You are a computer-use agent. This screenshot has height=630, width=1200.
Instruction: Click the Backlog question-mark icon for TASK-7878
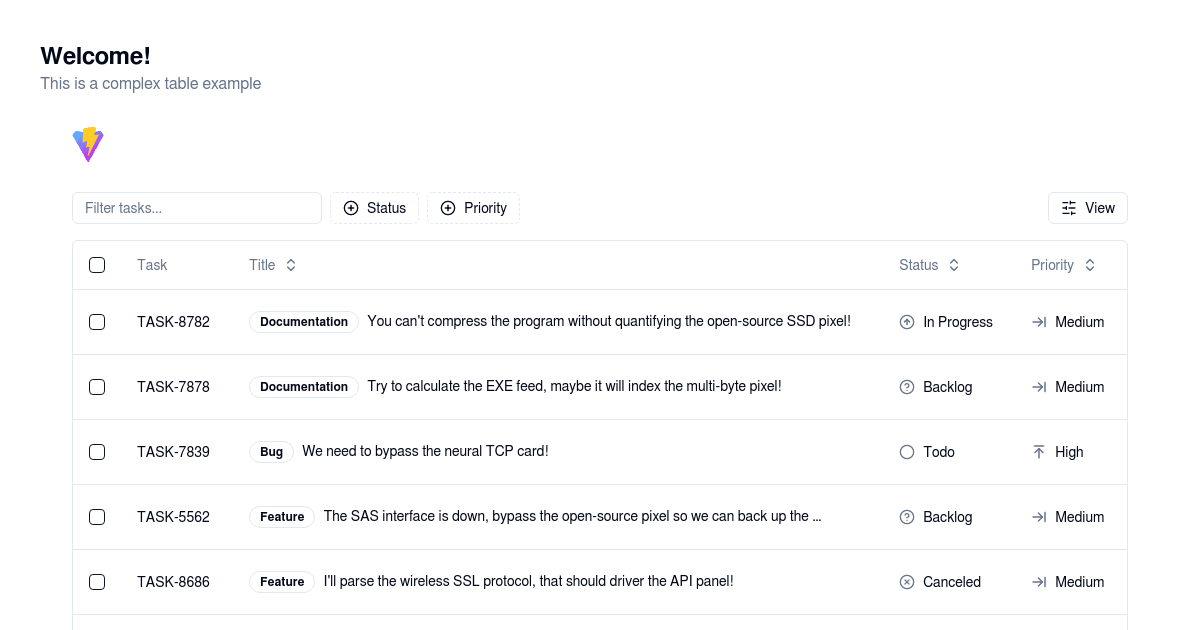click(907, 387)
